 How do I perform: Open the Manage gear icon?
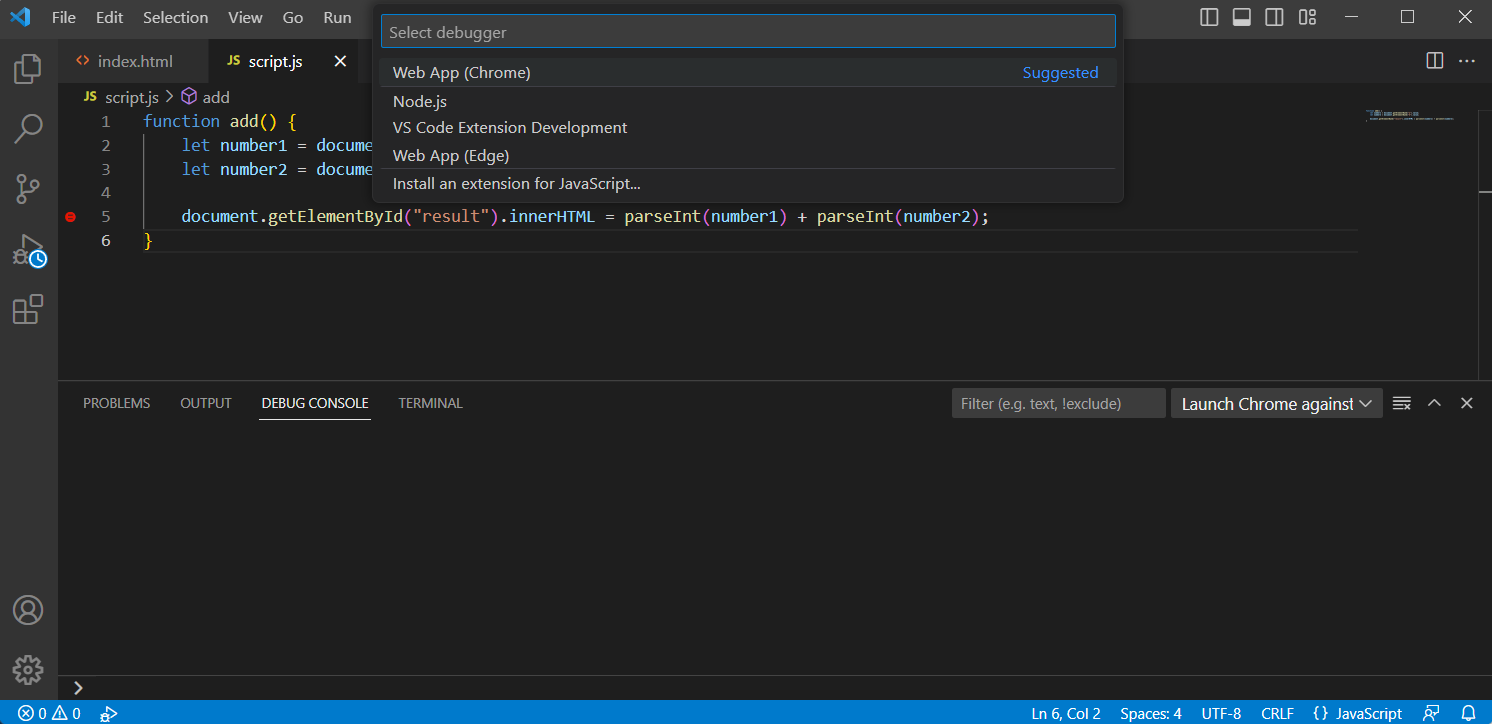coord(28,670)
